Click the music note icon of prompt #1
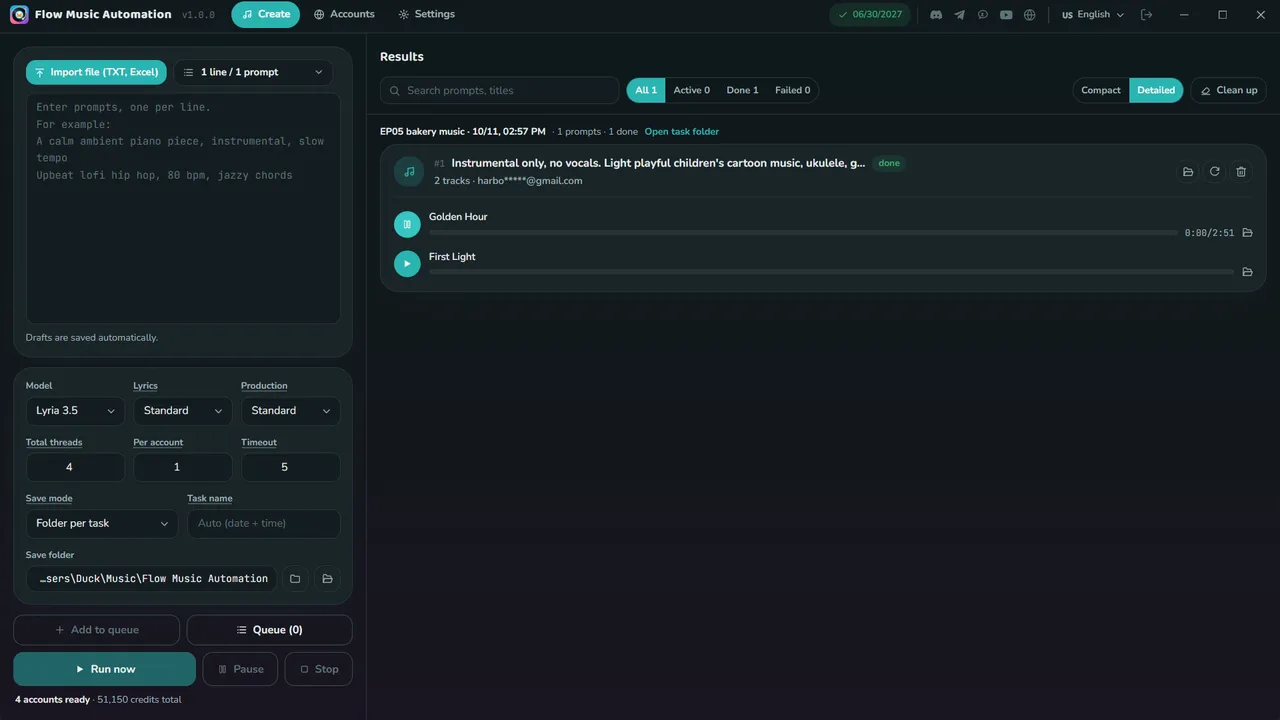This screenshot has width=1280, height=720. (409, 172)
